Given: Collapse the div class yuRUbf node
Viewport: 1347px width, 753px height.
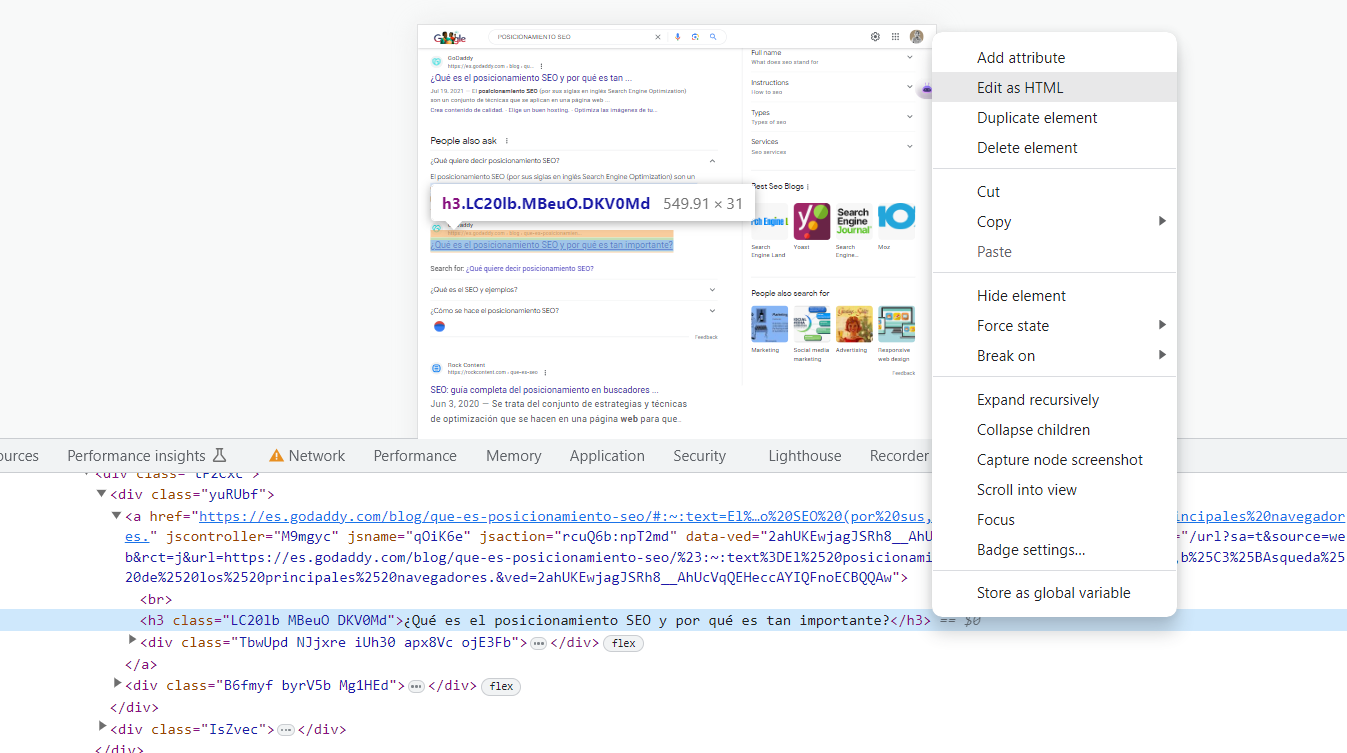Looking at the screenshot, I should tap(101, 494).
